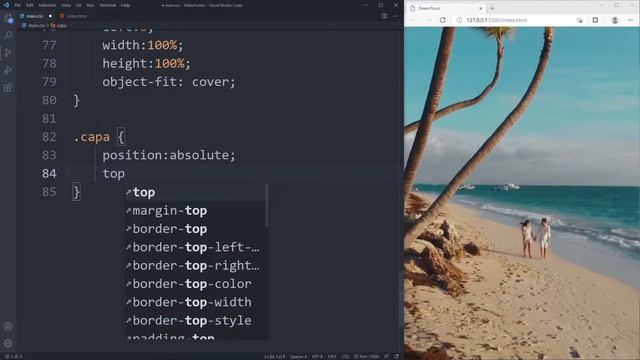
Task: Open a new browser tab
Action: tap(492, 8)
